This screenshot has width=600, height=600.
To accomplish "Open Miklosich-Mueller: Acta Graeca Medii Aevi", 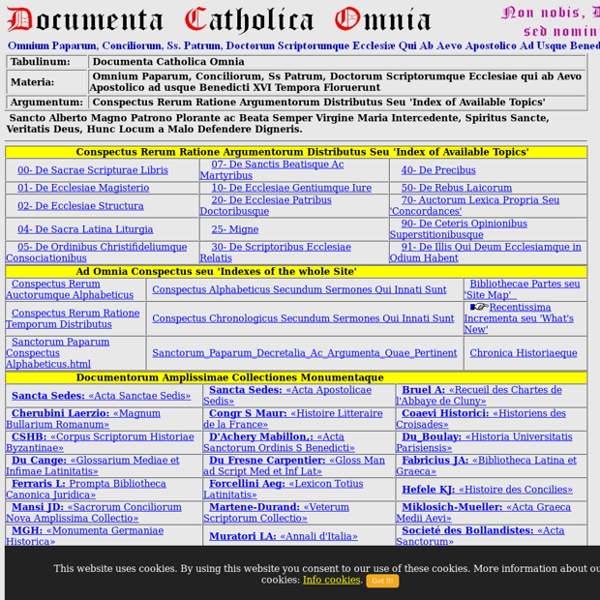I will tap(484, 512).
